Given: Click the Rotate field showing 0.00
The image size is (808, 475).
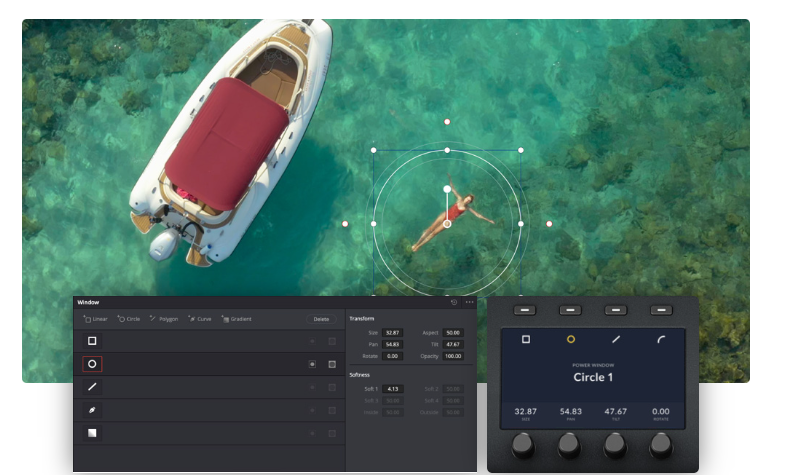Looking at the screenshot, I should [393, 356].
